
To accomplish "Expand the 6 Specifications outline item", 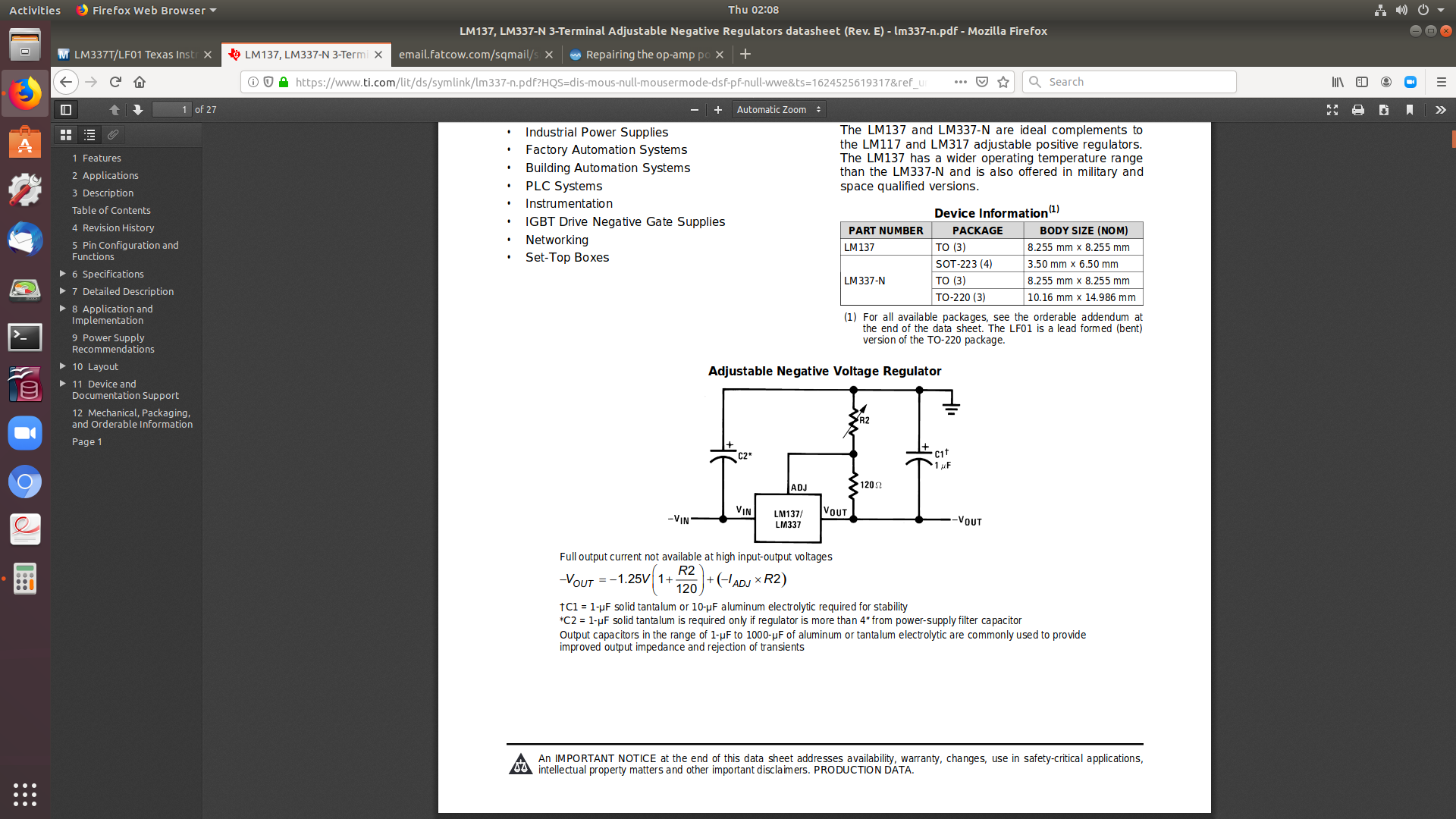I will click(x=63, y=274).
